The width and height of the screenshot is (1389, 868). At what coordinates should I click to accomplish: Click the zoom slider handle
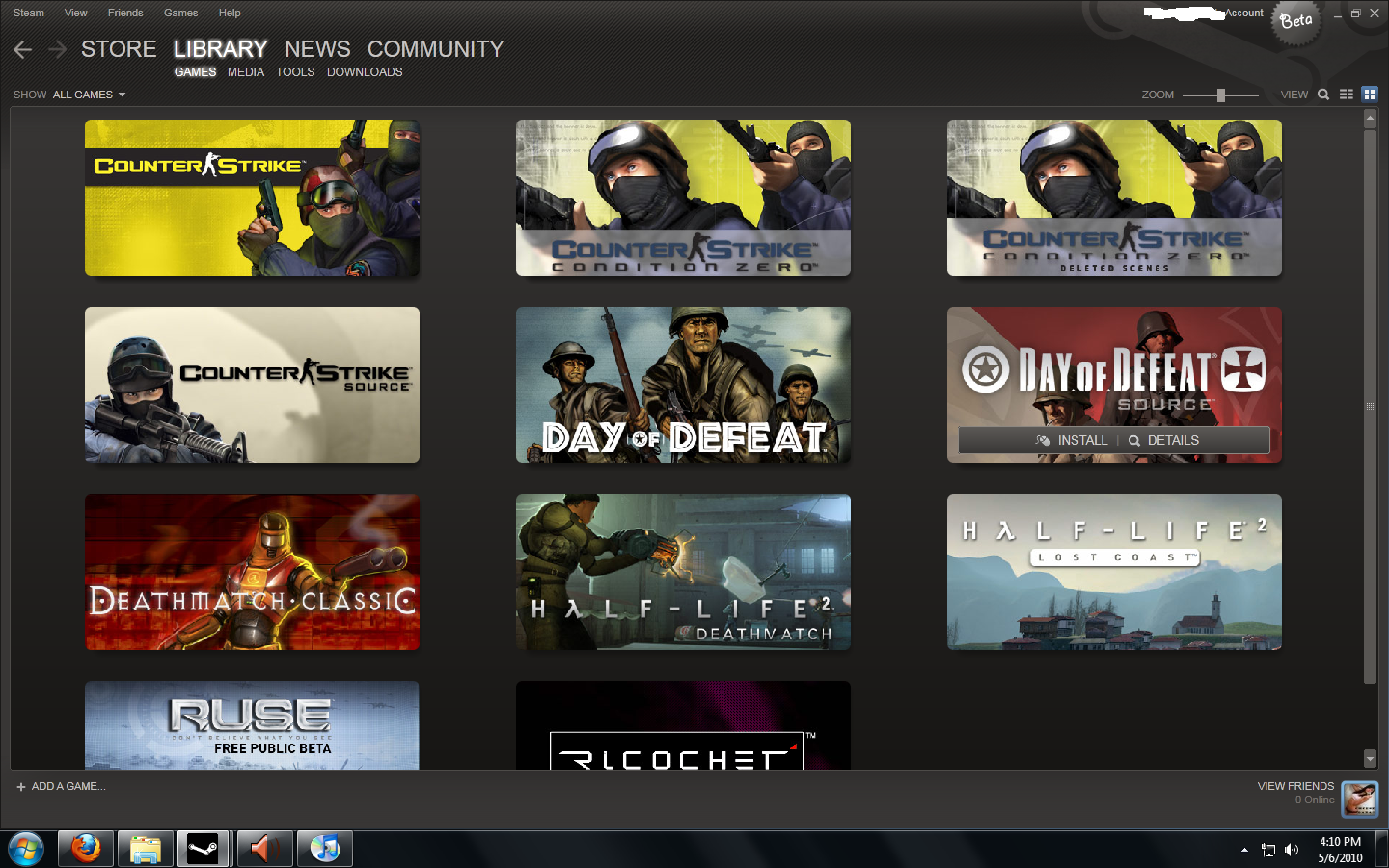coord(1221,95)
